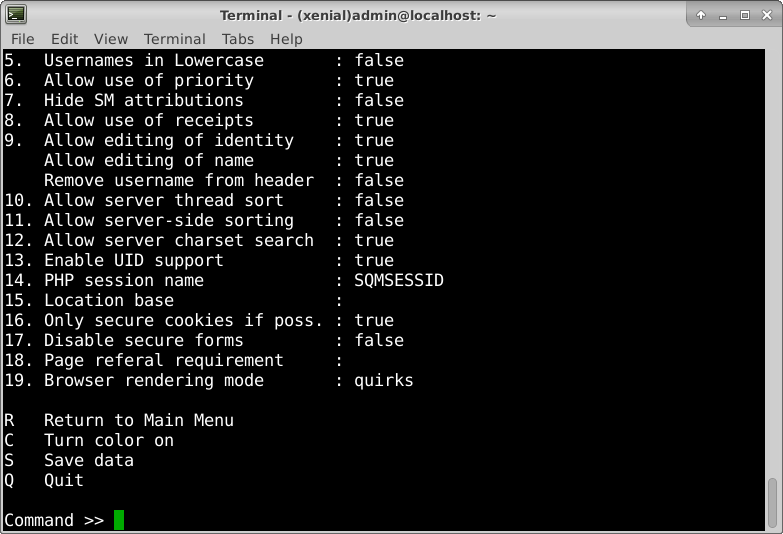Open the View menu
The height and width of the screenshot is (534, 783).
click(x=111, y=39)
